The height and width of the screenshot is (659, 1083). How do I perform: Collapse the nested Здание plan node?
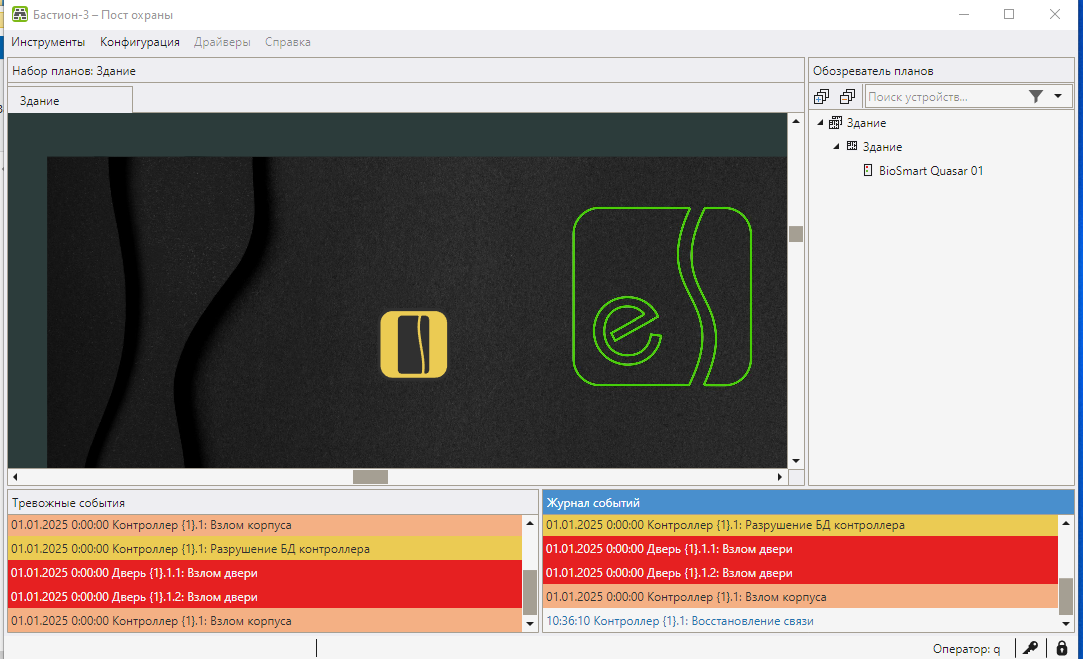pos(836,146)
